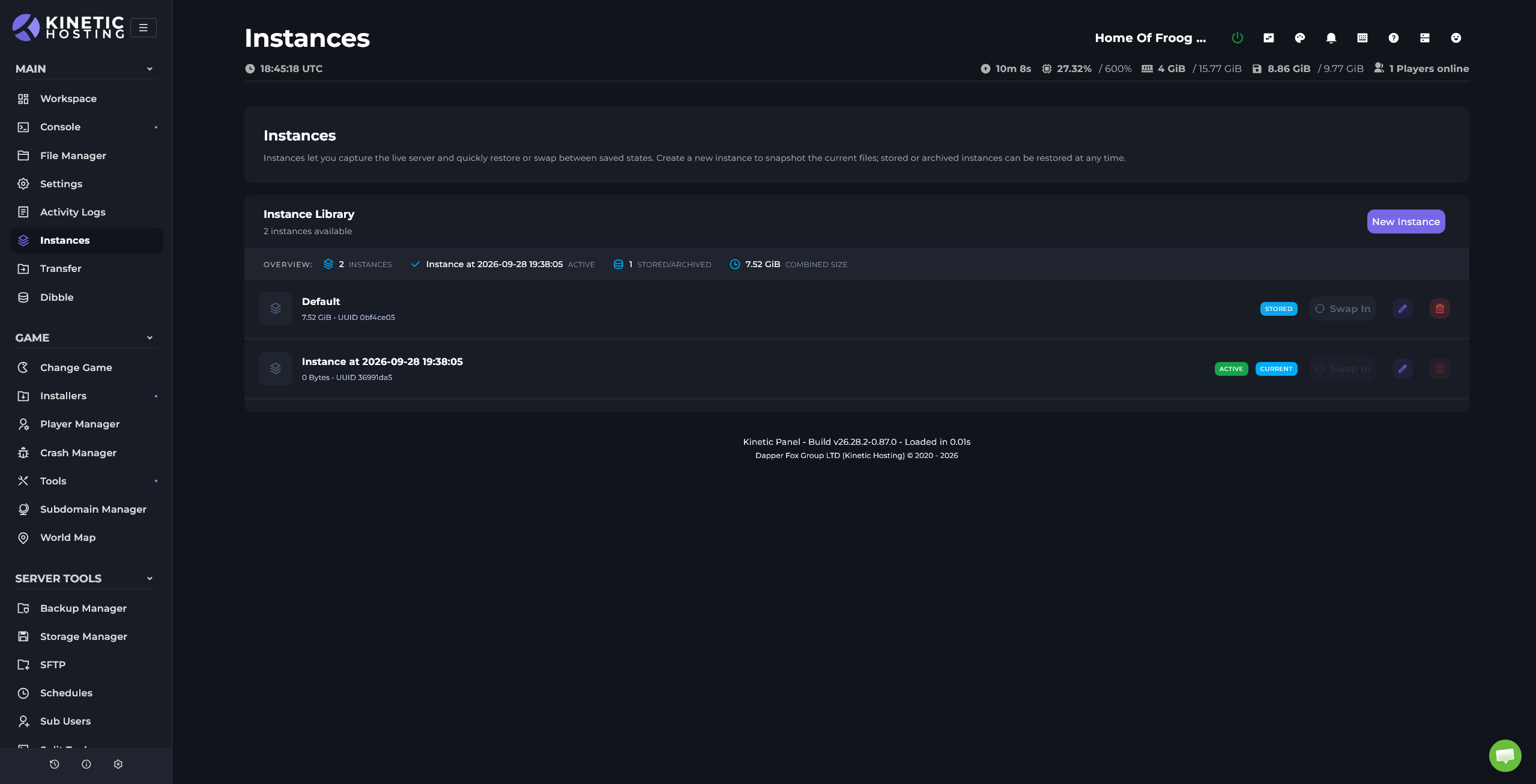The width and height of the screenshot is (1536, 784).
Task: Click trash icon of the current instance
Action: click(1440, 369)
